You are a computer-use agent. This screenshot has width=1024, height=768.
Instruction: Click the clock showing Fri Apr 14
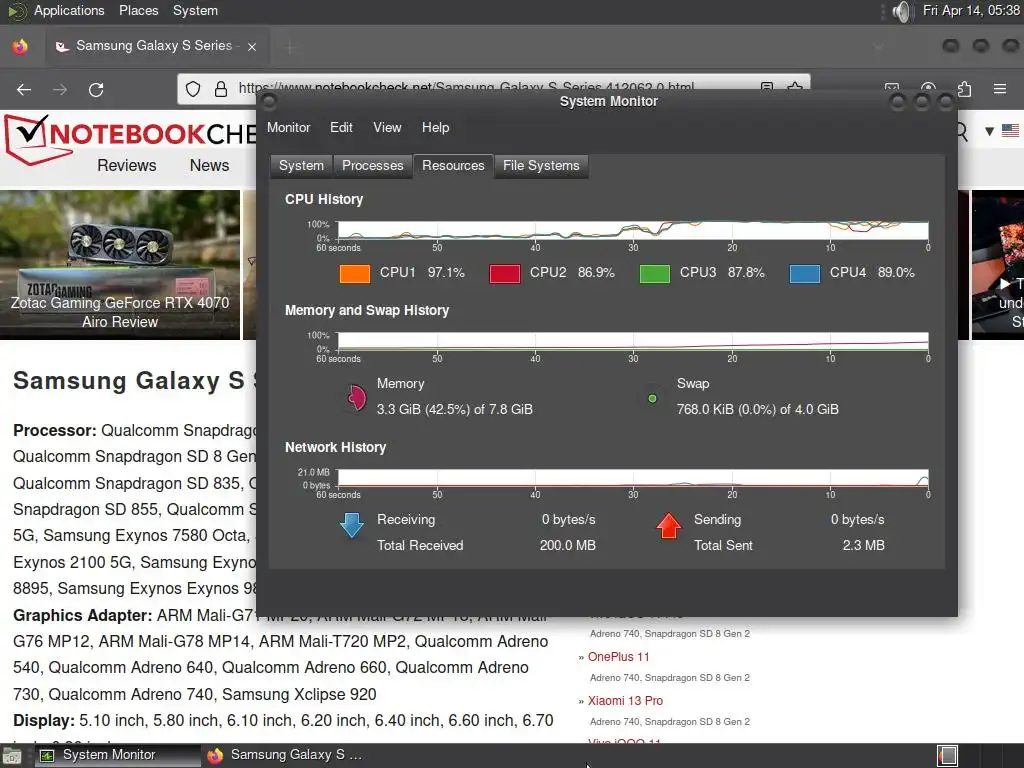coord(970,10)
